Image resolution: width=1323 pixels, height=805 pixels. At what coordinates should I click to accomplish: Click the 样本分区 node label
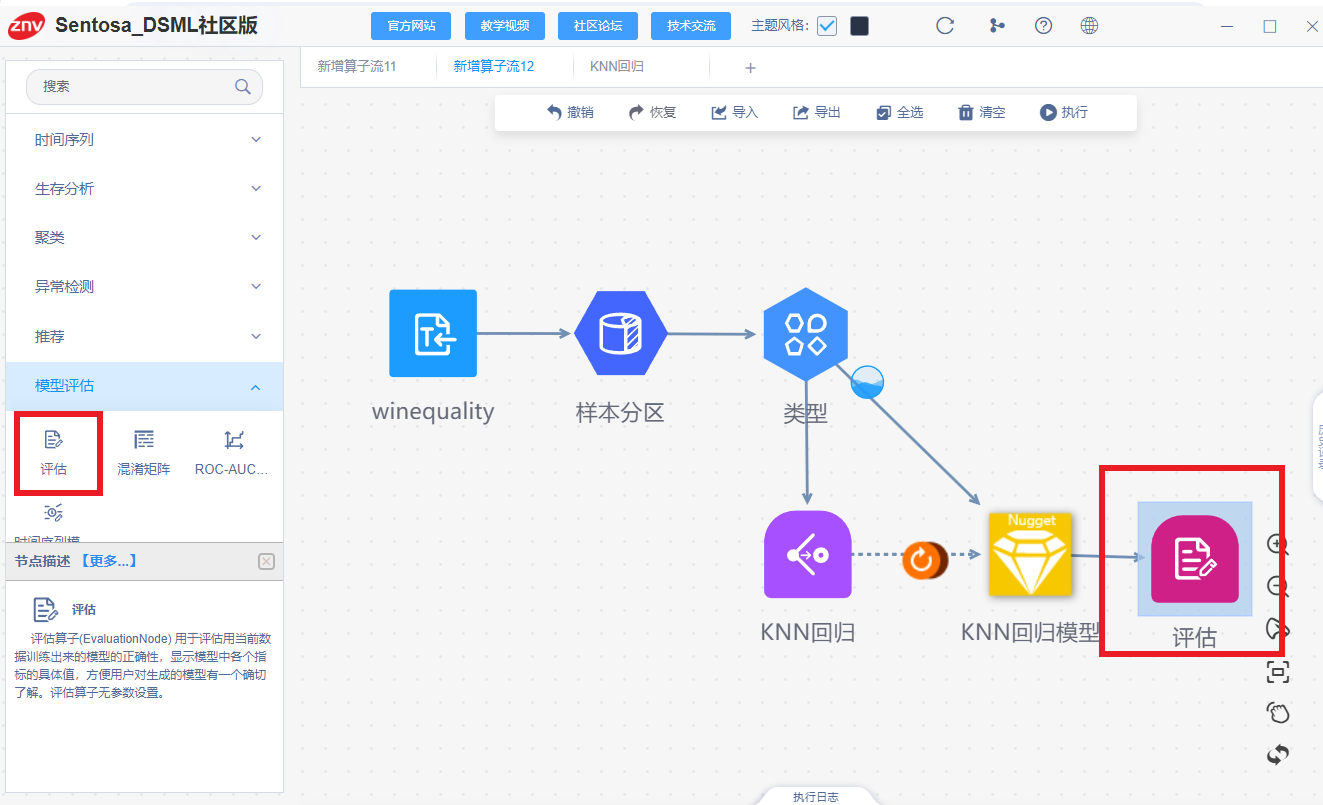coord(621,411)
